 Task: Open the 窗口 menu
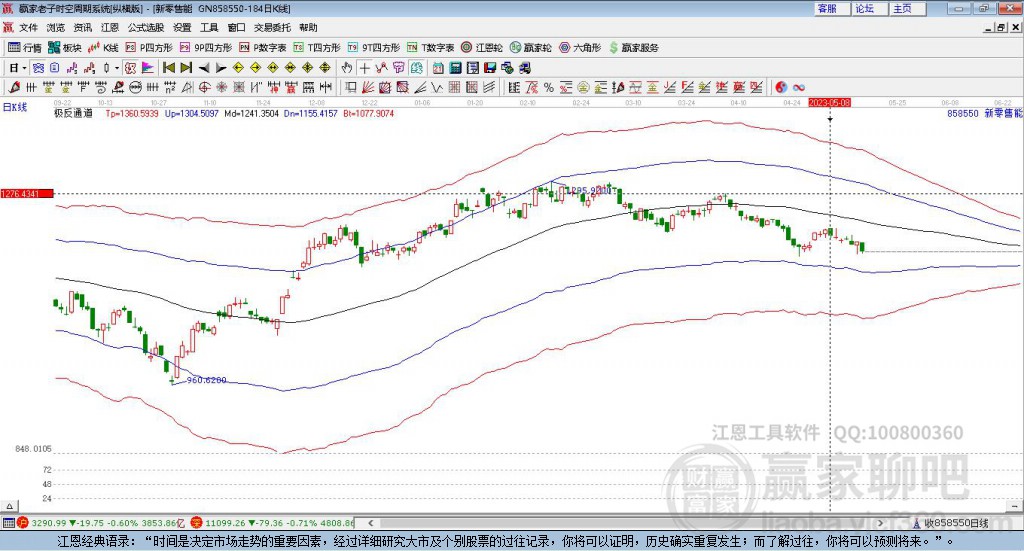point(236,27)
